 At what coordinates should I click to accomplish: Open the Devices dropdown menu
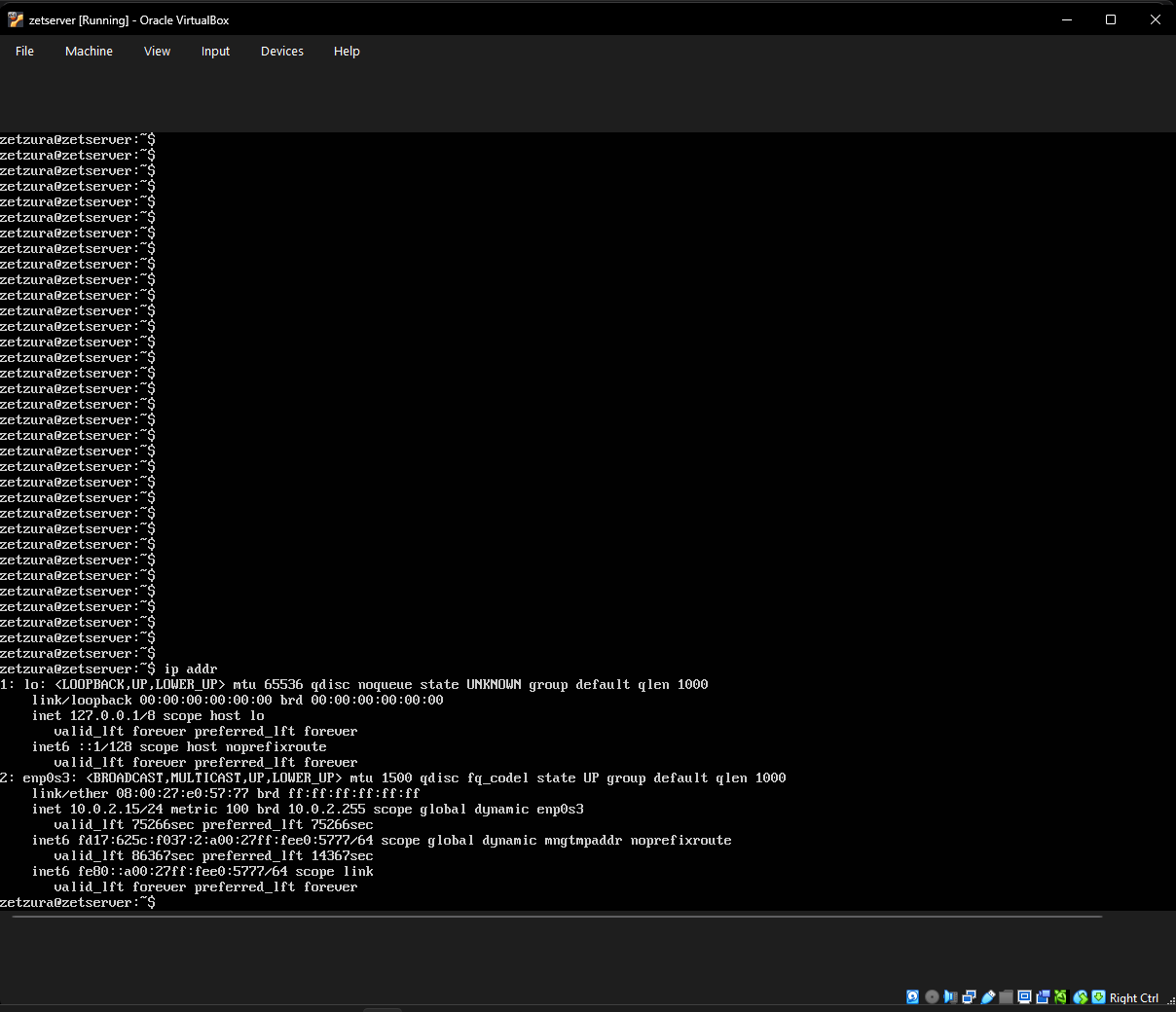281,51
